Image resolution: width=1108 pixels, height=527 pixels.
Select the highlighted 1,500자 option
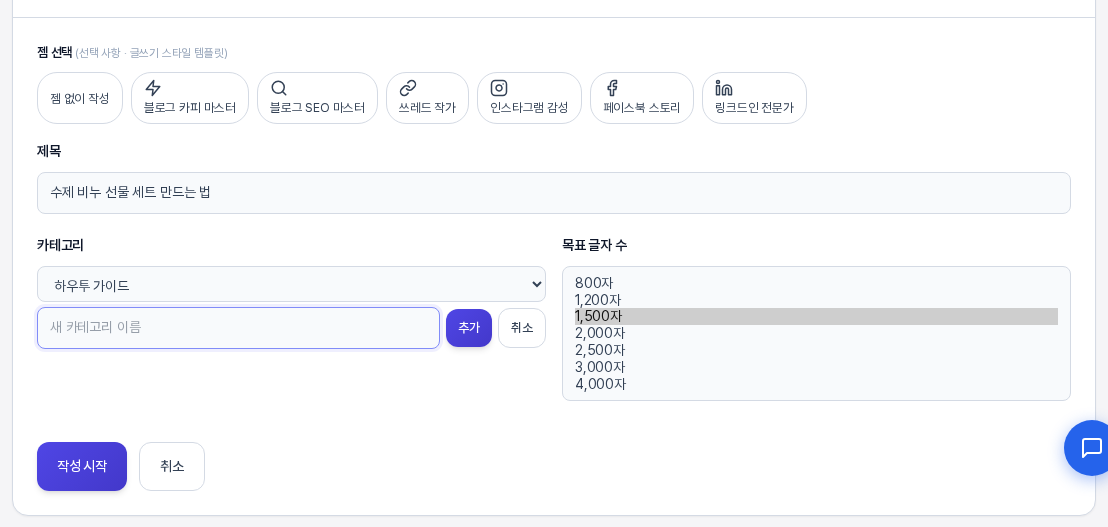tap(816, 316)
